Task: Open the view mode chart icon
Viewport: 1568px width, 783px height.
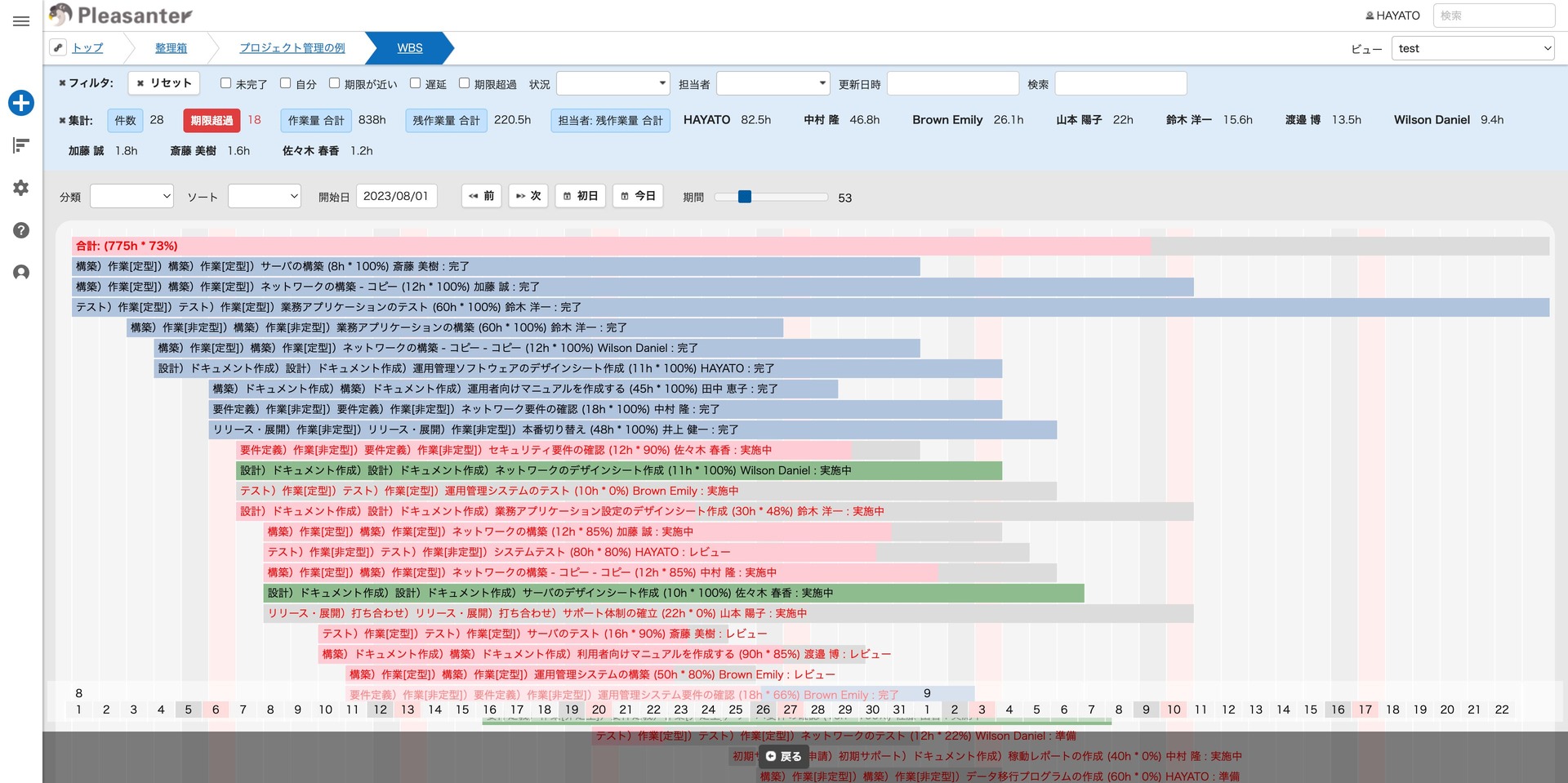Action: pos(21,145)
